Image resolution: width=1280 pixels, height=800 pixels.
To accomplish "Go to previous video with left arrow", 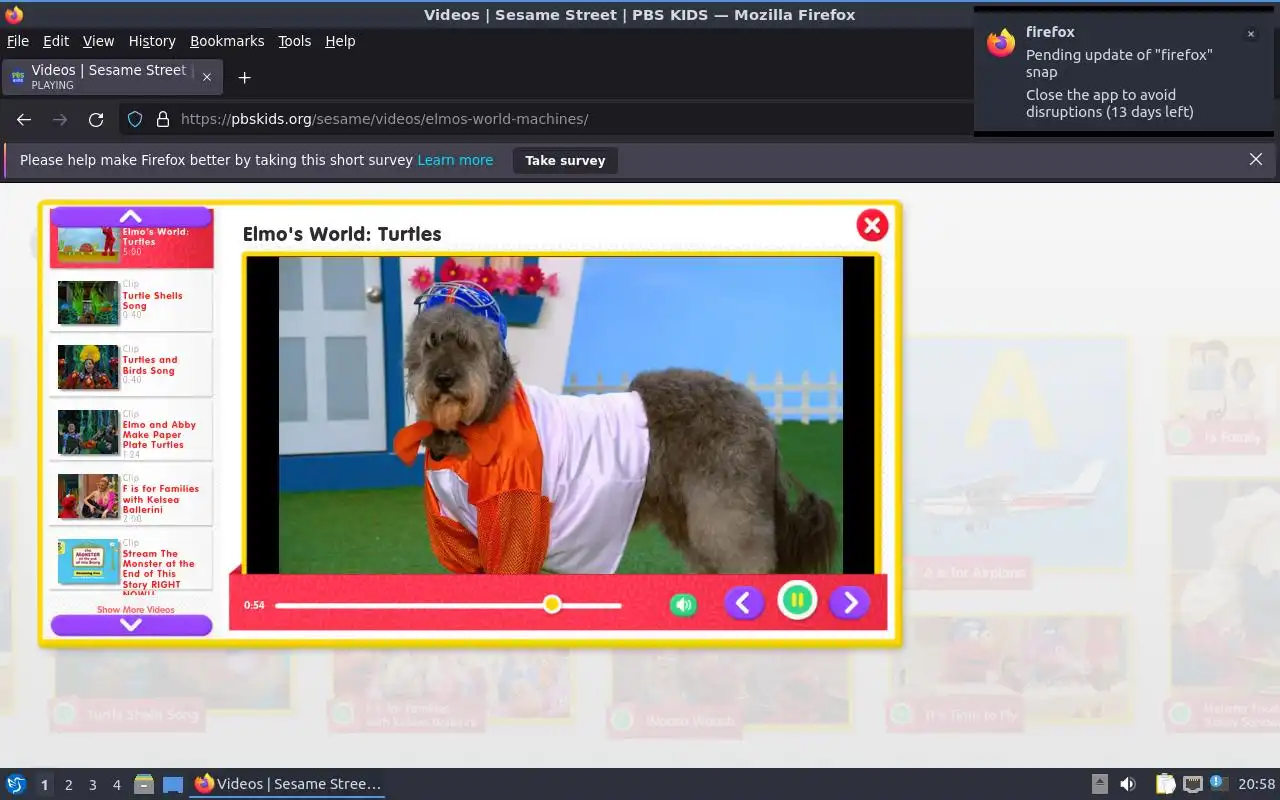I will click(744, 602).
